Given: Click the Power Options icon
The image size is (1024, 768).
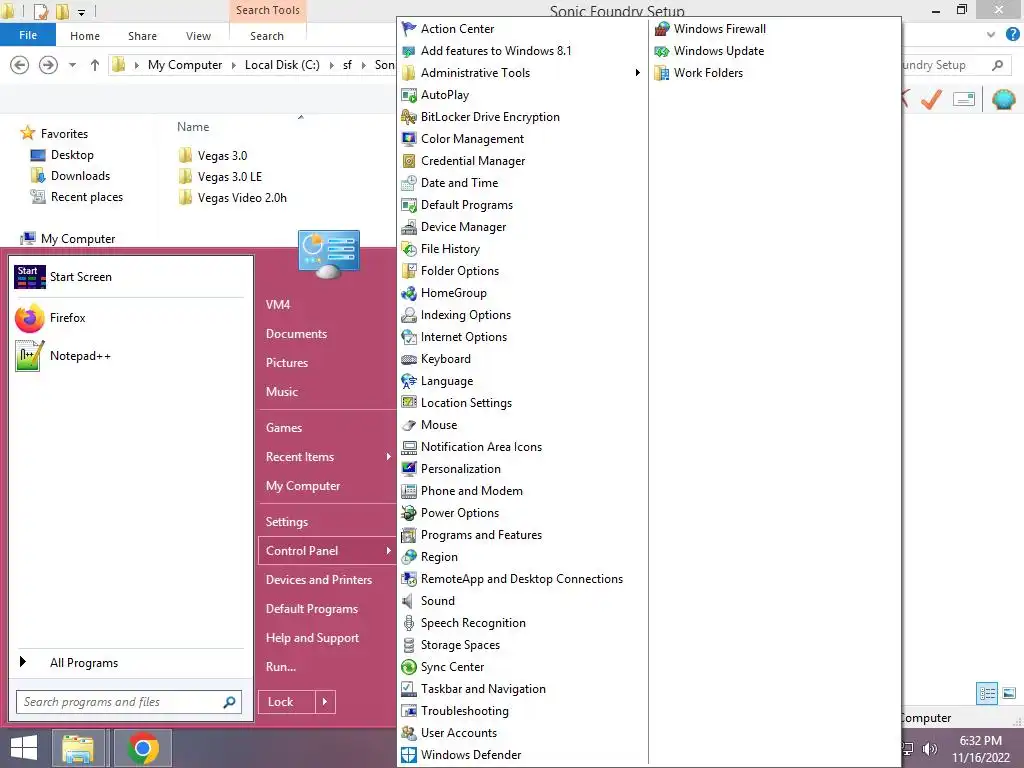Looking at the screenshot, I should pyautogui.click(x=409, y=513).
